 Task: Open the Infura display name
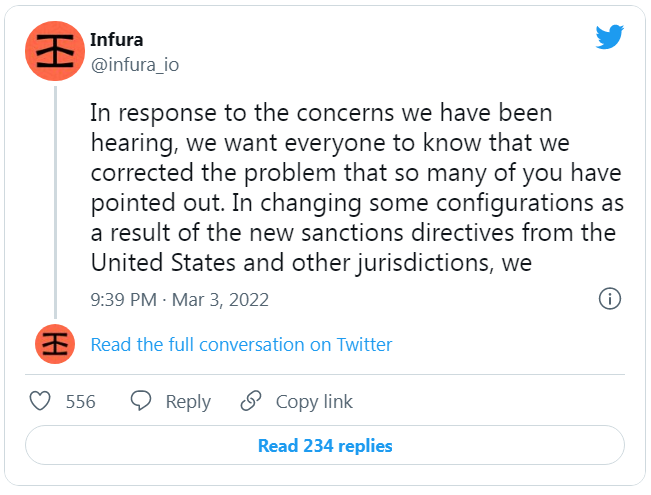click(117, 40)
